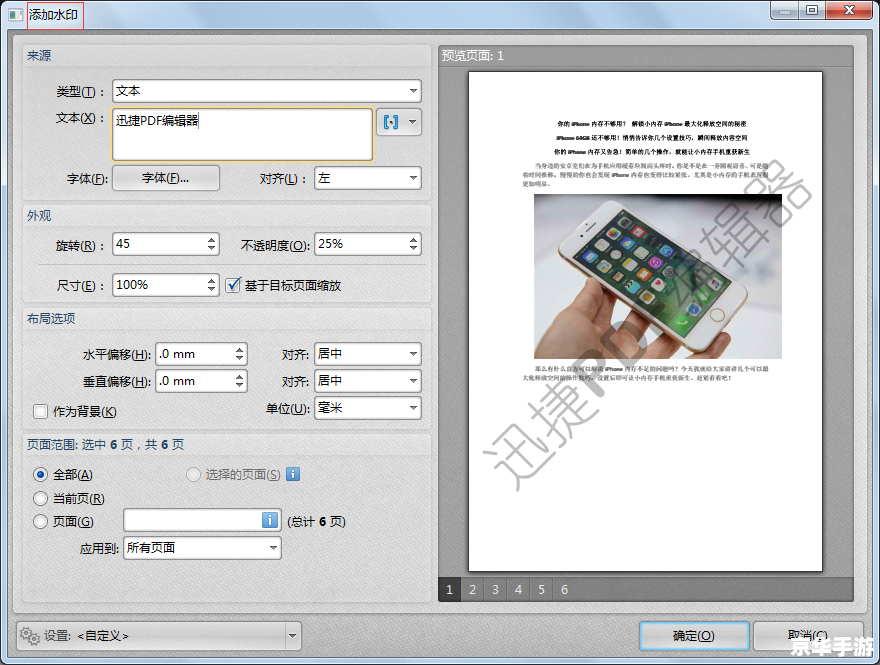Switch preview to page 4 tab
Screen dimensions: 880x665
click(519, 590)
